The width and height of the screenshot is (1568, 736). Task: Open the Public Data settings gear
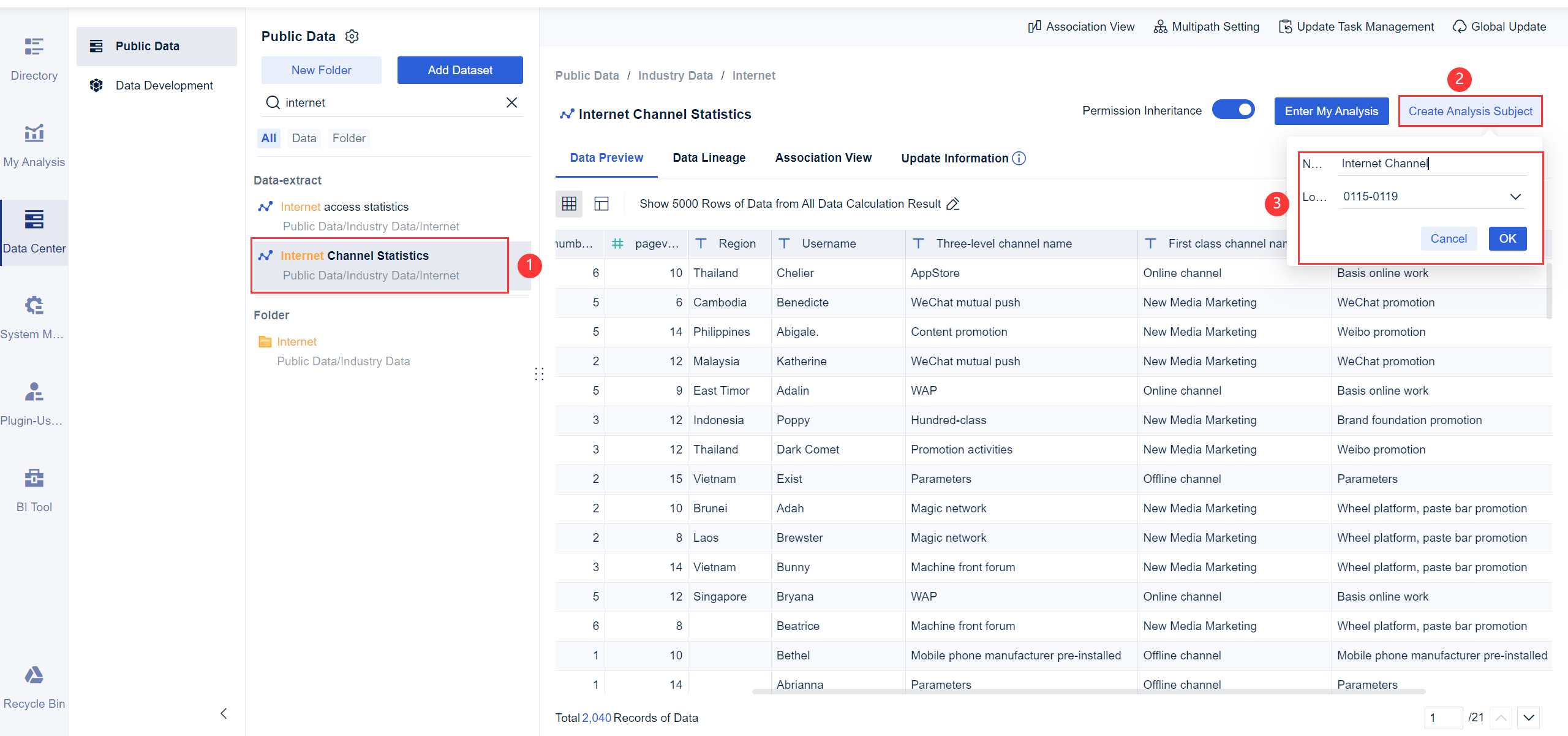tap(352, 37)
